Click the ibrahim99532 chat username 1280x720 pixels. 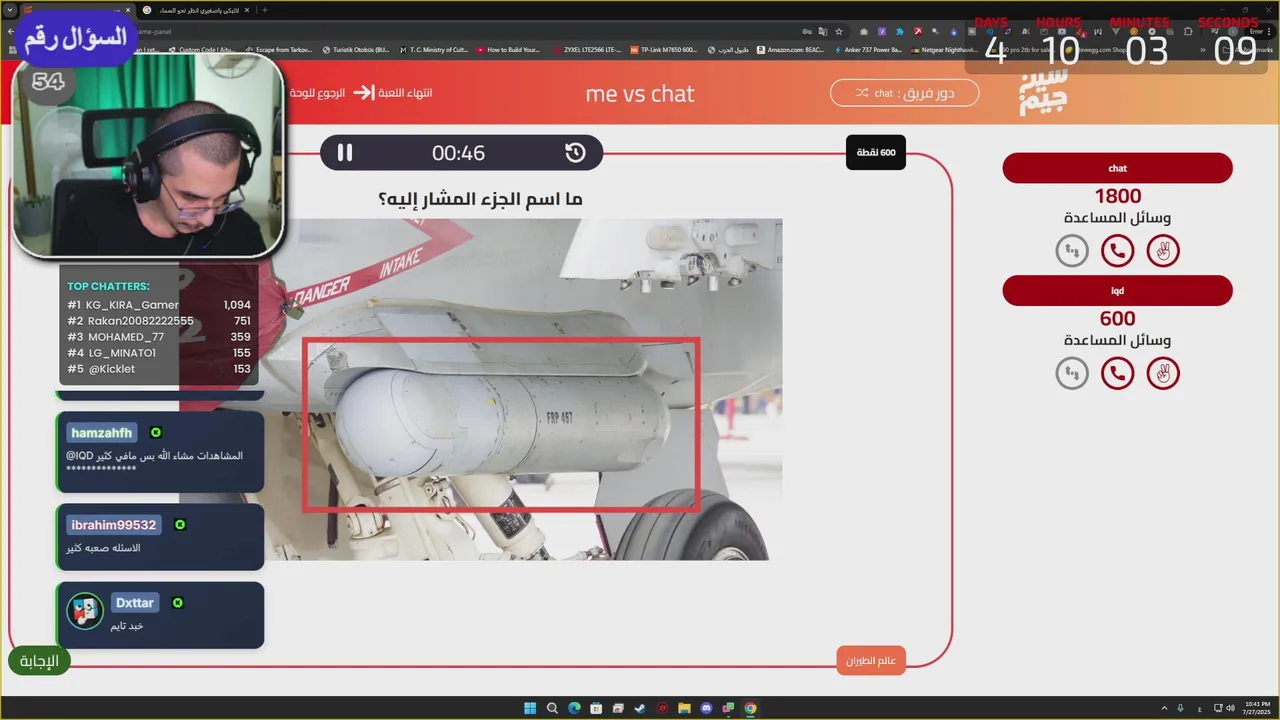tap(114, 525)
